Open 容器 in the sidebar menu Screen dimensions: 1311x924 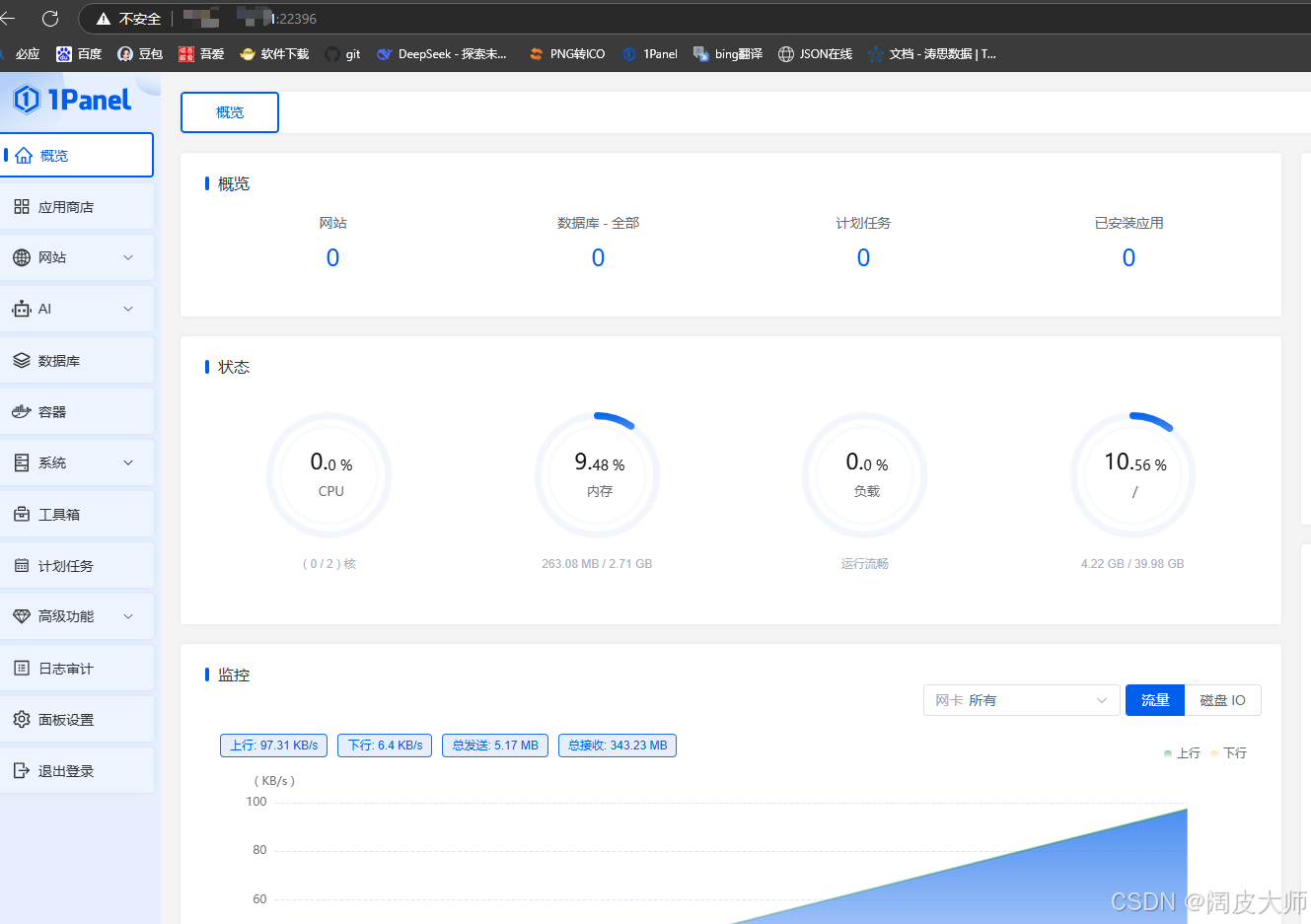(77, 412)
